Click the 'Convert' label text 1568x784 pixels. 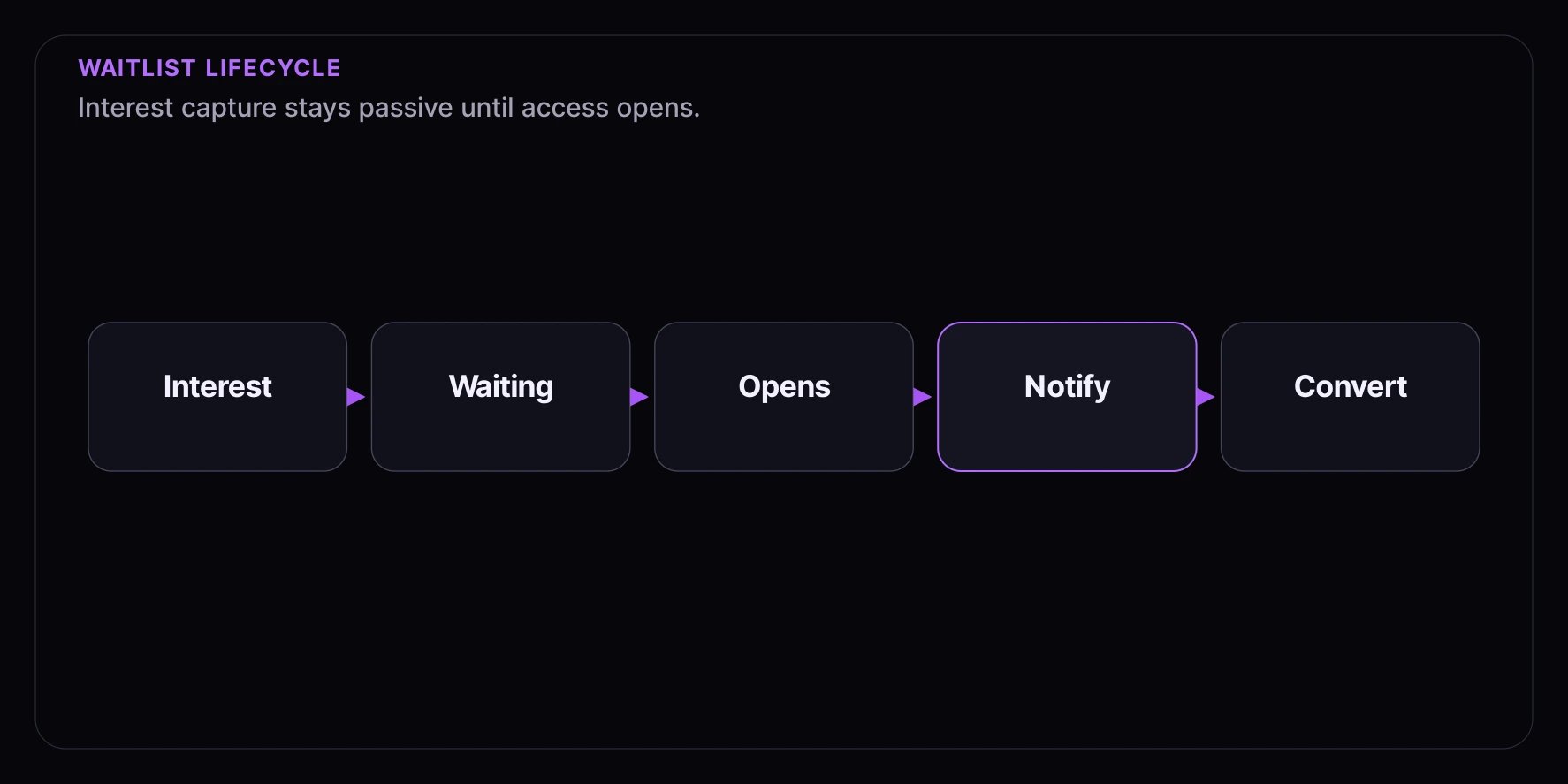click(1350, 386)
